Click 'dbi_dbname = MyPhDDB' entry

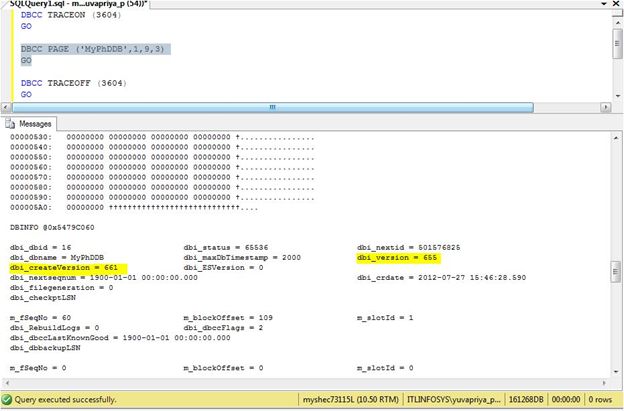point(57,257)
